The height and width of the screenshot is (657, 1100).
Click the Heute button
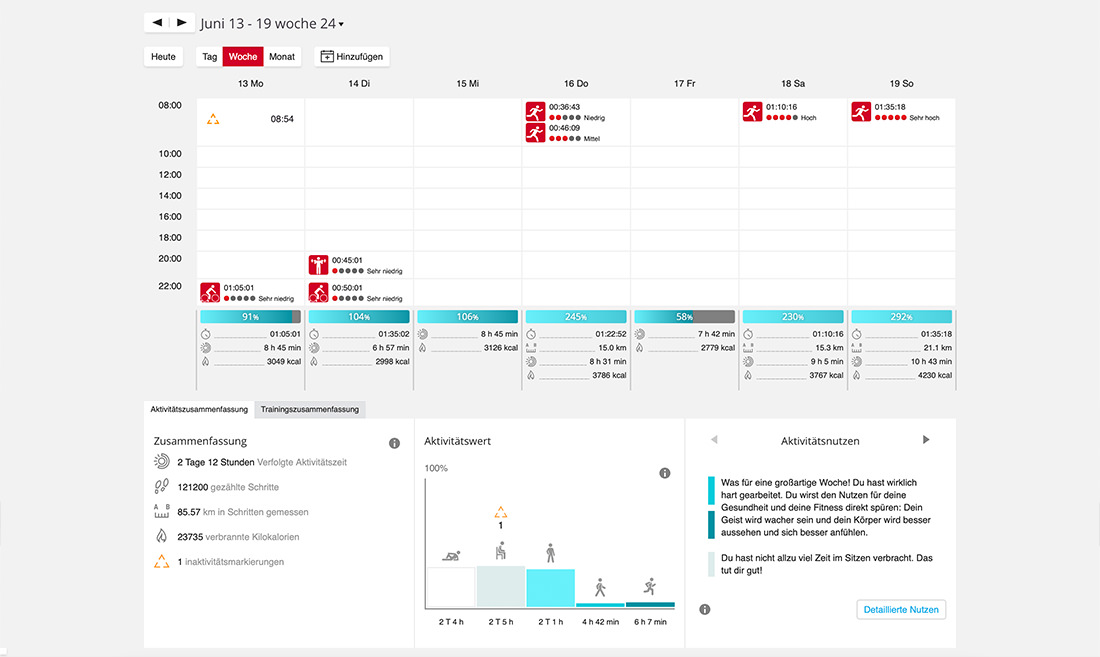[x=163, y=57]
